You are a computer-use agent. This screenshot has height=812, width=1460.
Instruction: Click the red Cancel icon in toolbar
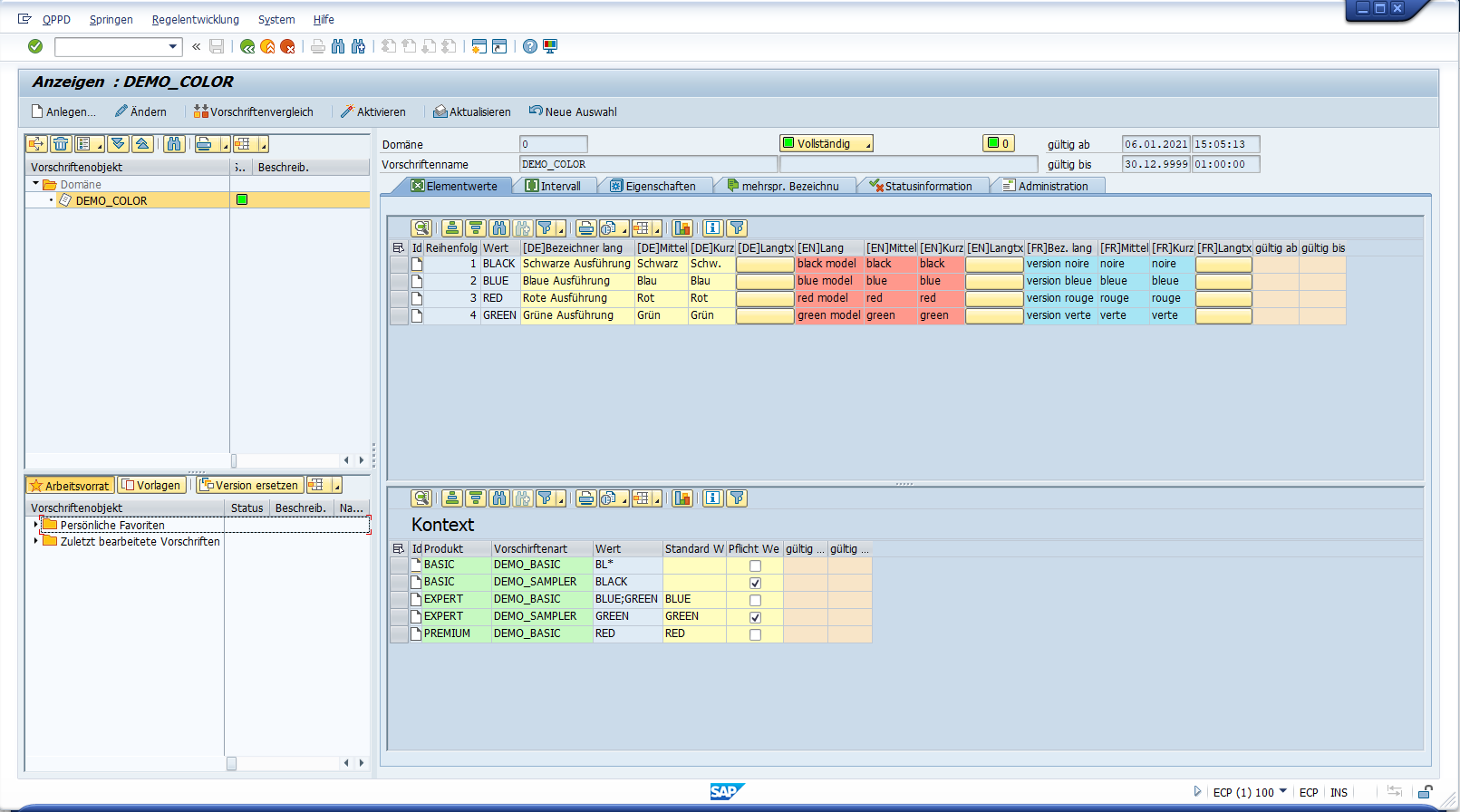click(287, 46)
